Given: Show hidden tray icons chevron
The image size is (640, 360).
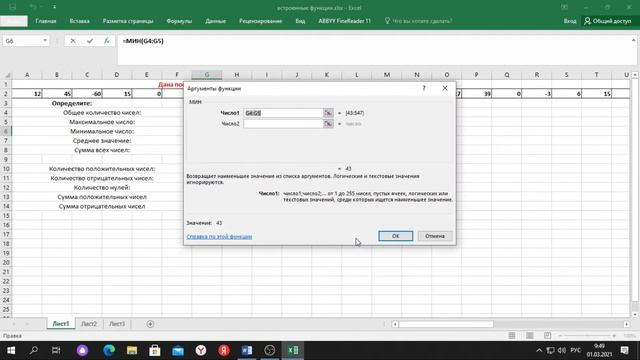Looking at the screenshot, I should (x=539, y=350).
